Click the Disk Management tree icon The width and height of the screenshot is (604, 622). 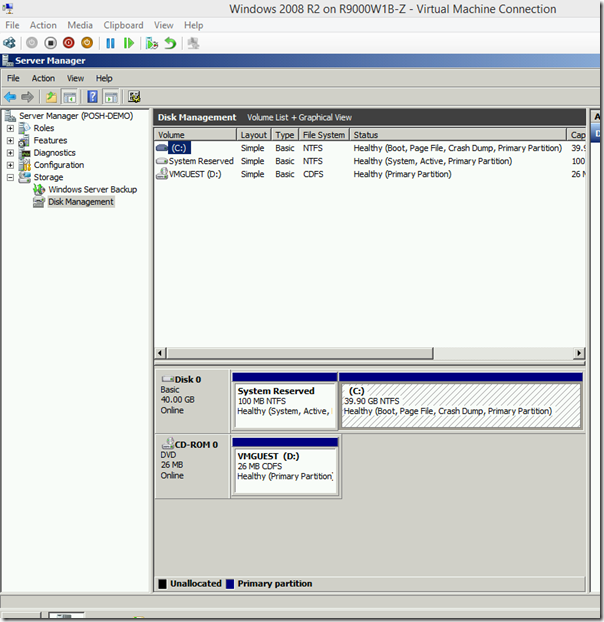point(39,202)
